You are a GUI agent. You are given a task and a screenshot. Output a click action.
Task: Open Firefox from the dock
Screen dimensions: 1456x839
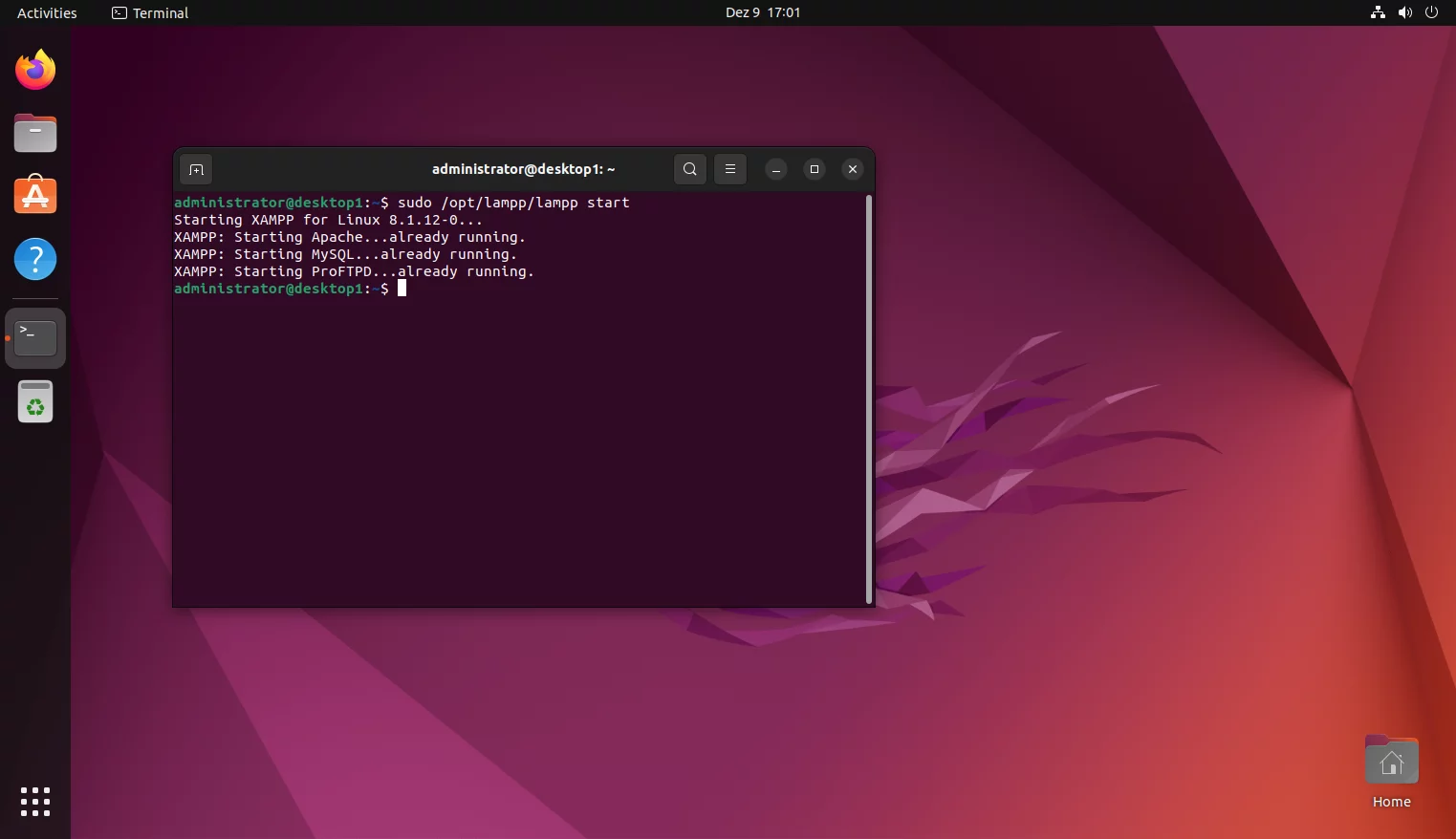(x=35, y=70)
